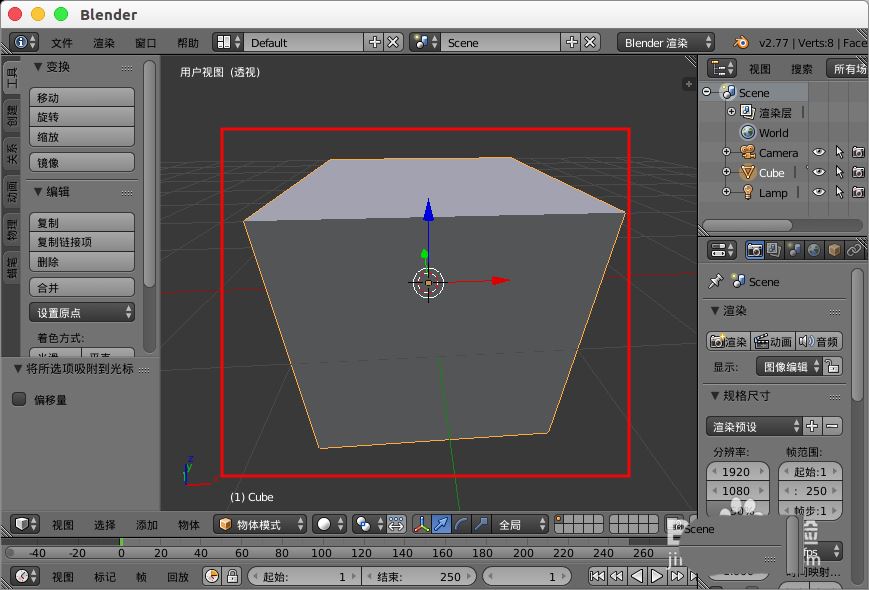Click frame 100 on the timeline
Screen dimensions: 869x590
point(322,552)
